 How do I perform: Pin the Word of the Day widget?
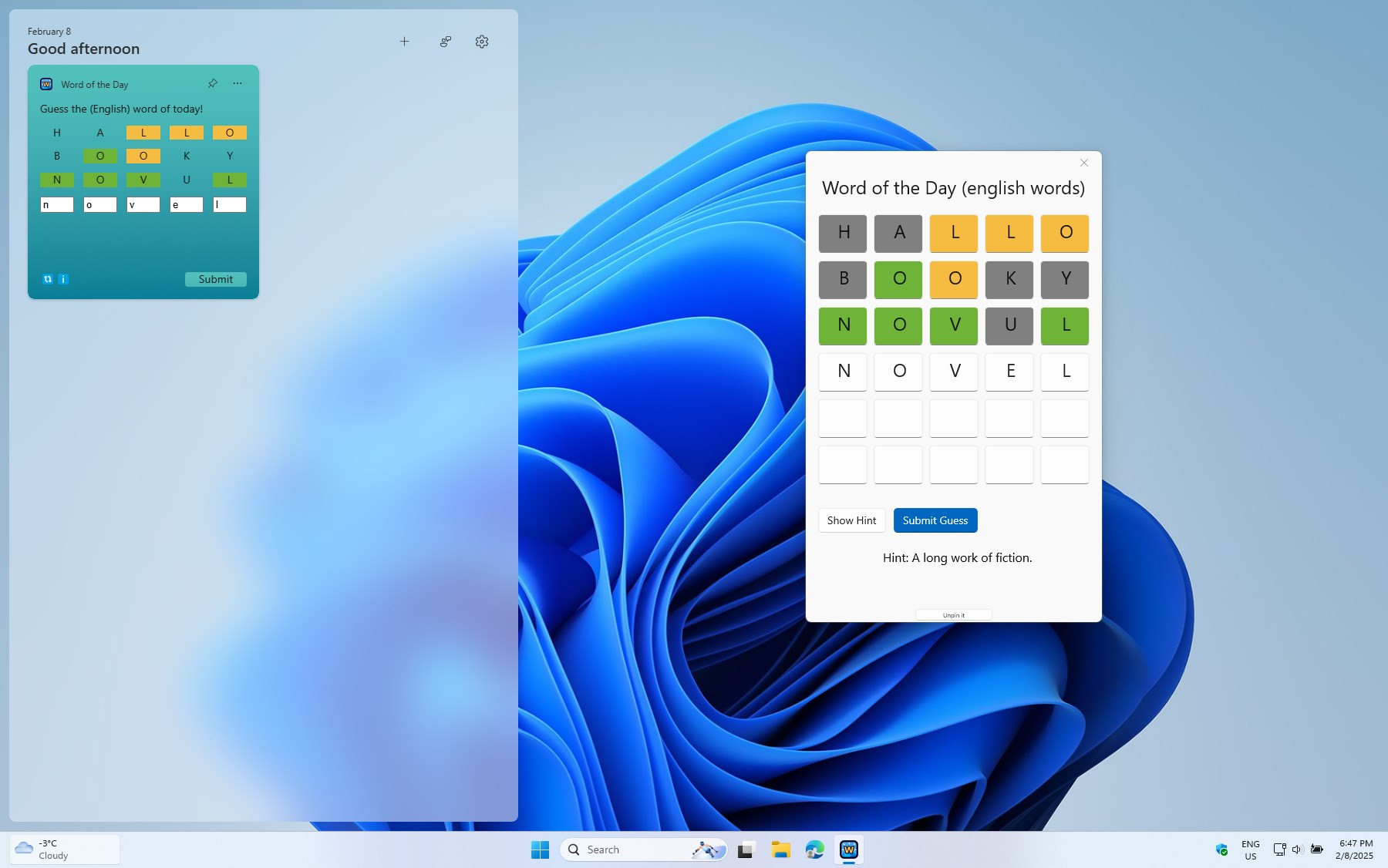pos(213,83)
